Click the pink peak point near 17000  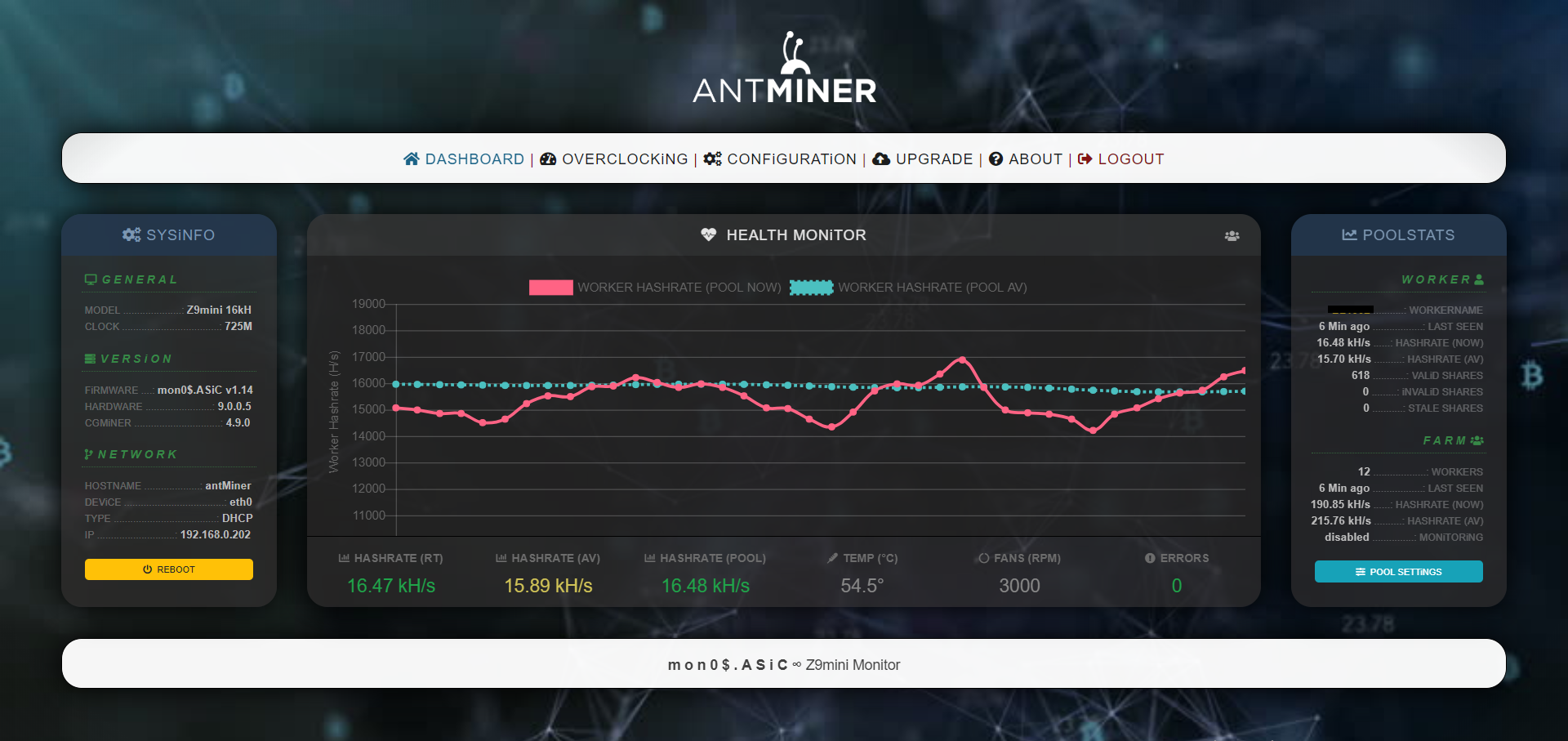tap(962, 359)
